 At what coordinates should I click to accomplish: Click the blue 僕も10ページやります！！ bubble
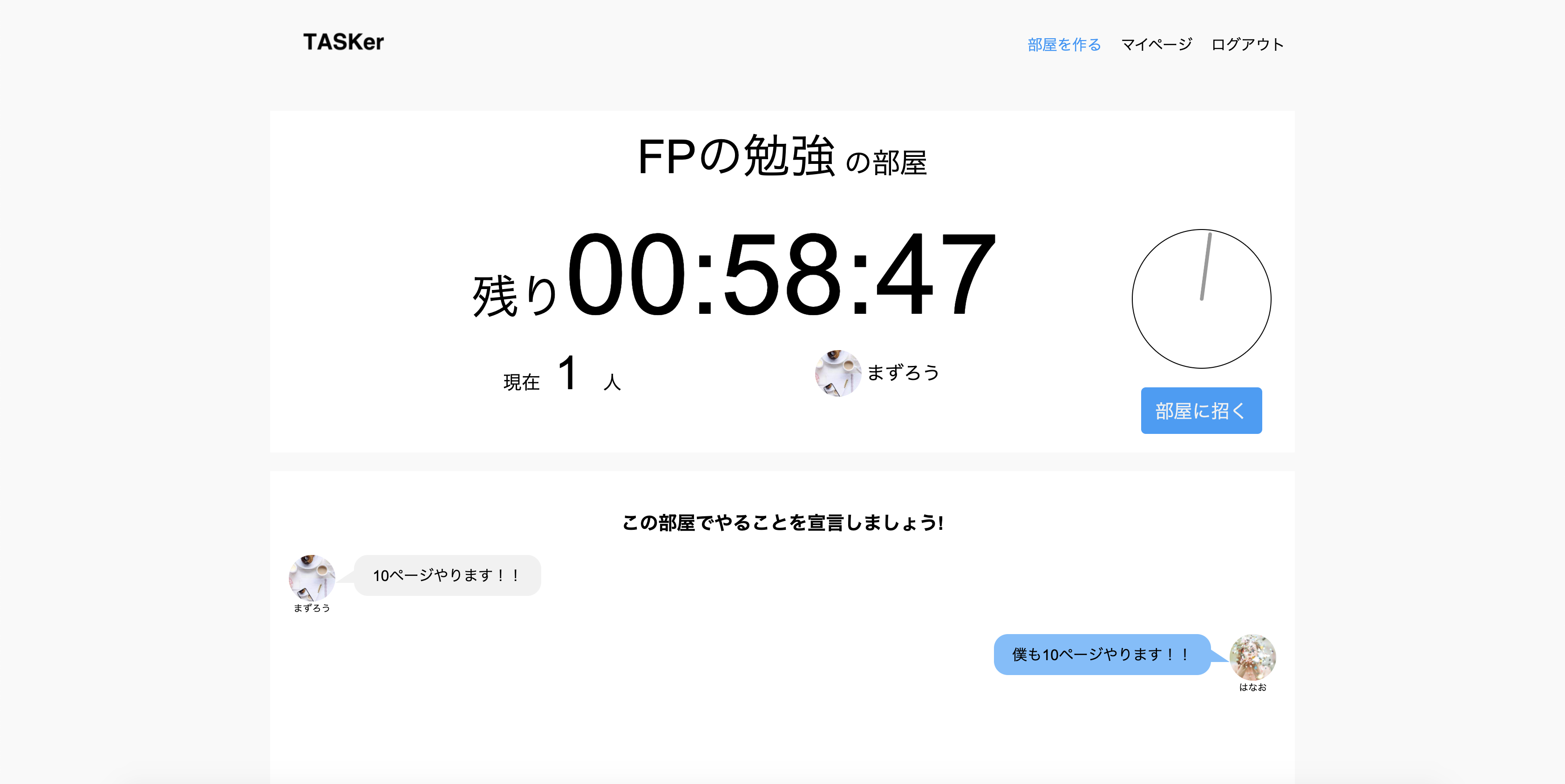click(x=1101, y=654)
